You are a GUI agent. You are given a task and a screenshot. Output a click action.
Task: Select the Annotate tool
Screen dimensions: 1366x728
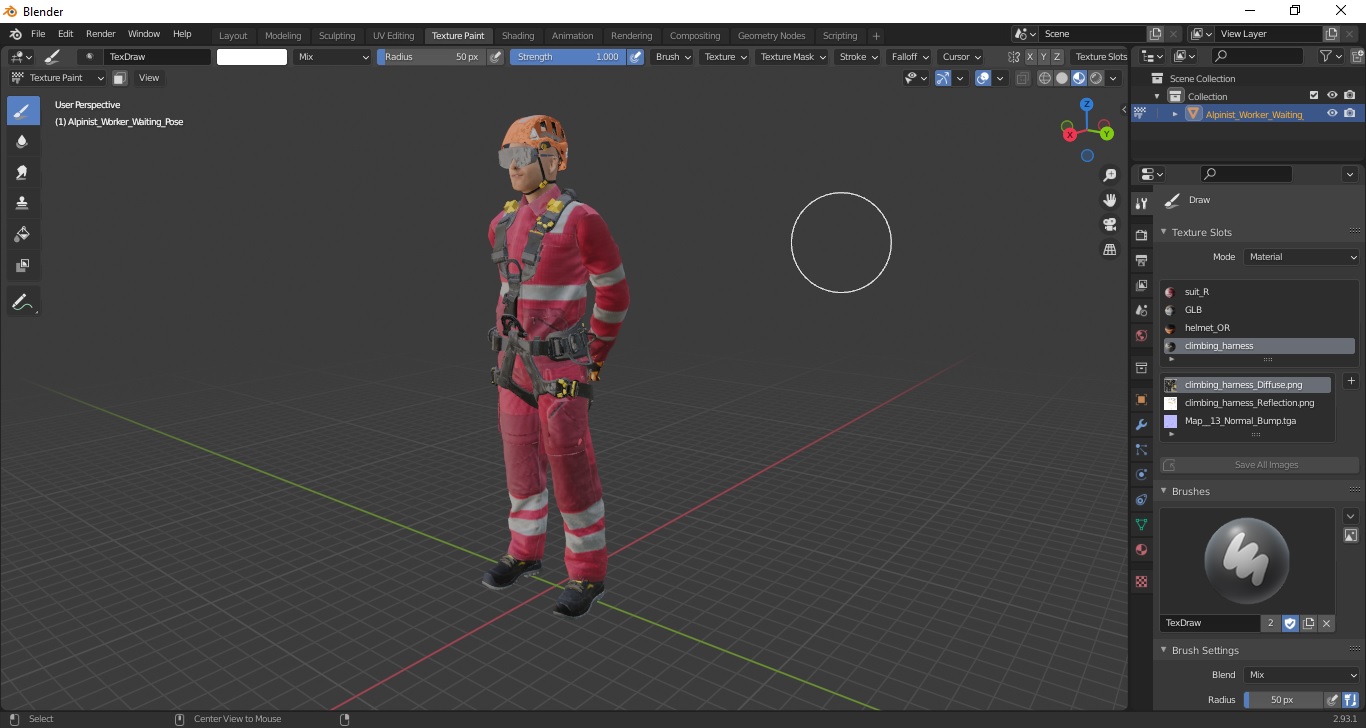[x=22, y=301]
